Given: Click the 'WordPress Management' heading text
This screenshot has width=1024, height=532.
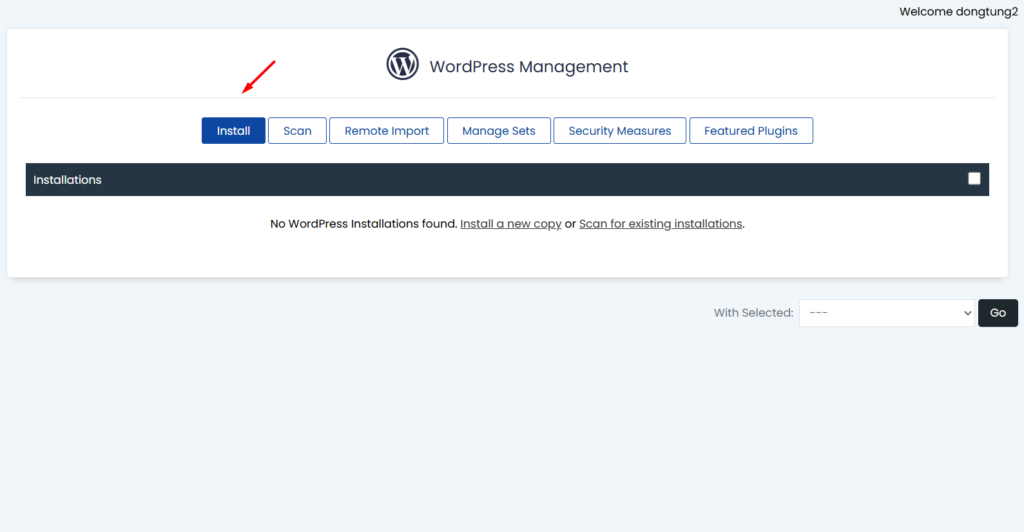Looking at the screenshot, I should point(528,67).
